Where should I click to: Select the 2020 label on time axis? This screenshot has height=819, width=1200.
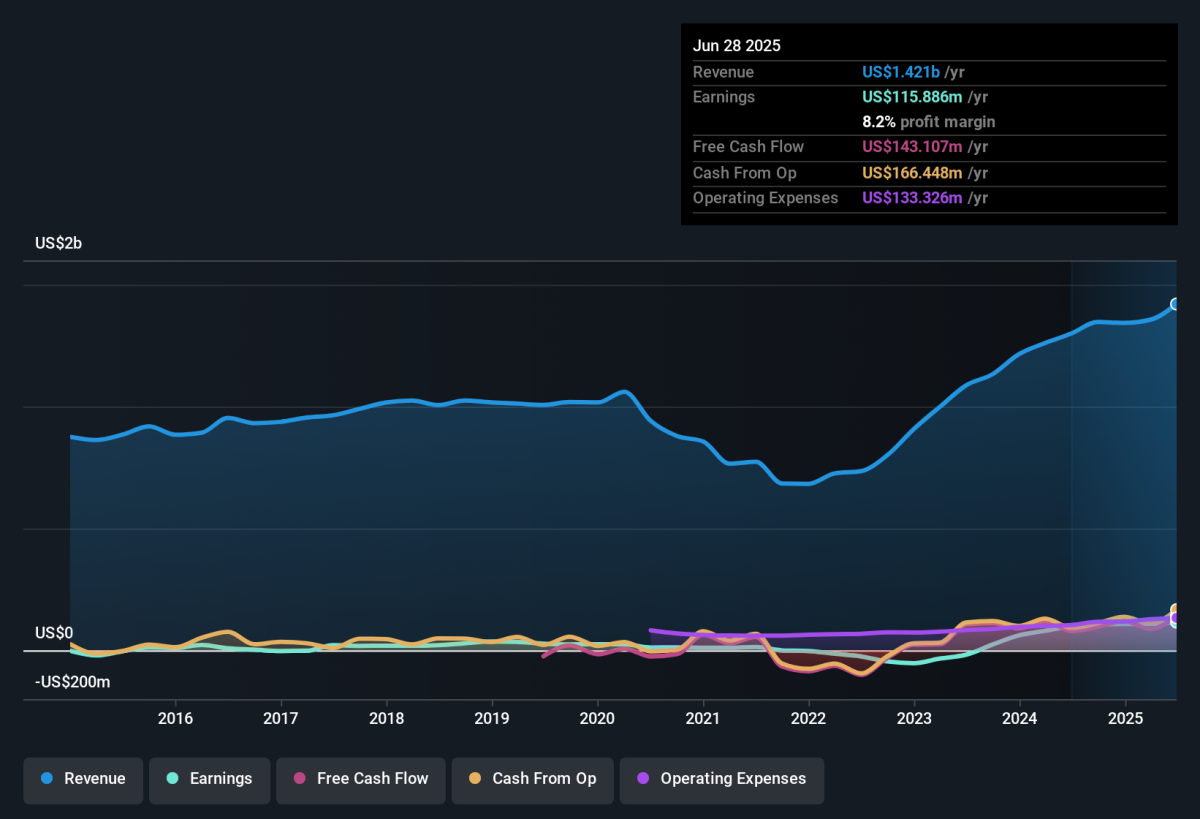tap(597, 718)
